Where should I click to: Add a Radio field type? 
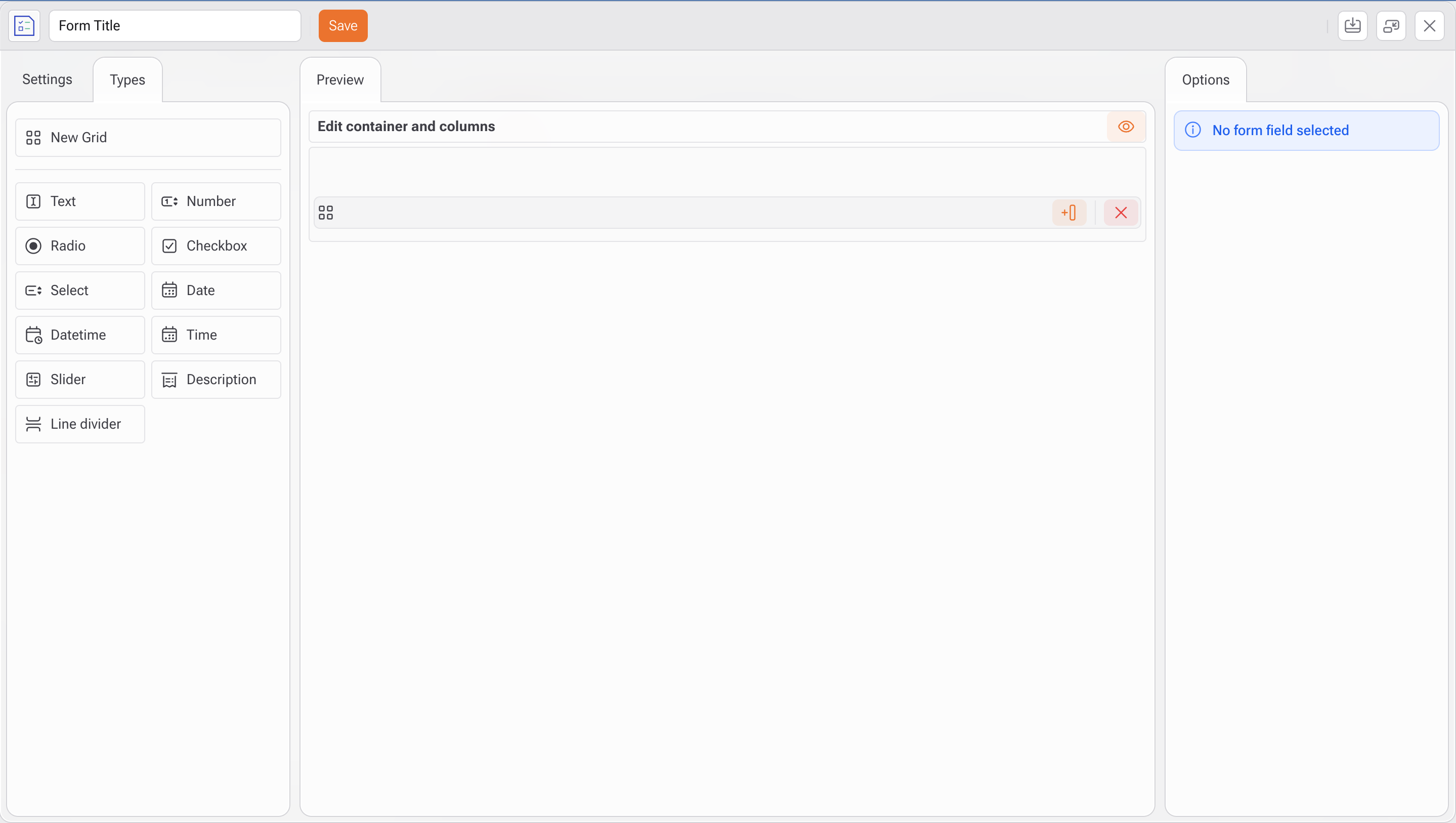(80, 246)
